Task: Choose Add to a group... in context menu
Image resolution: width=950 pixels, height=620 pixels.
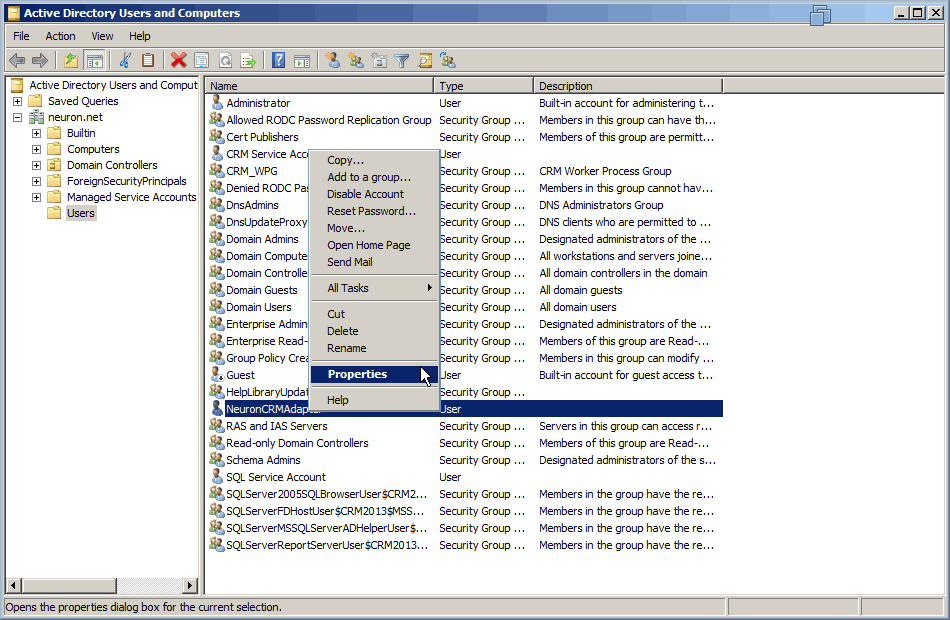Action: click(x=374, y=177)
